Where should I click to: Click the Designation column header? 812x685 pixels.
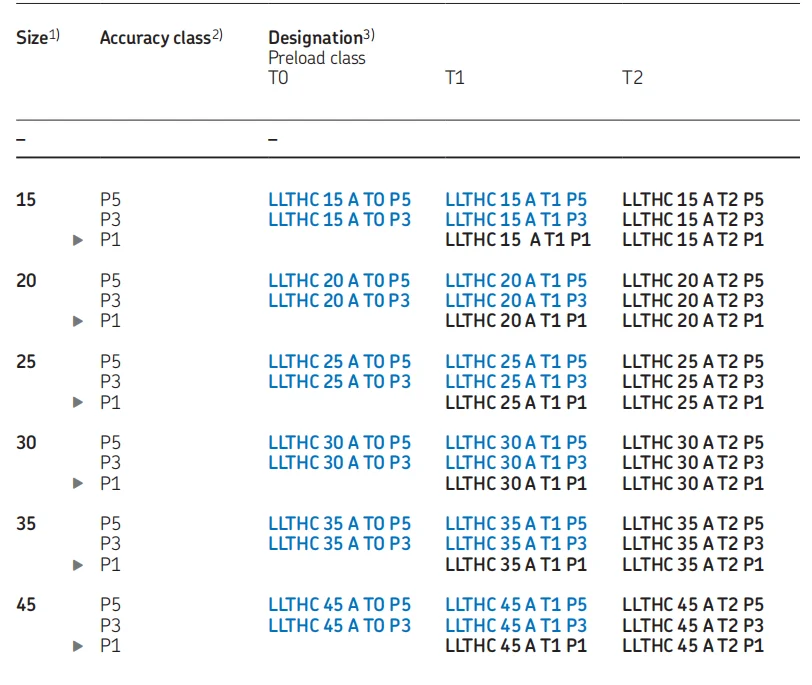coord(320,38)
